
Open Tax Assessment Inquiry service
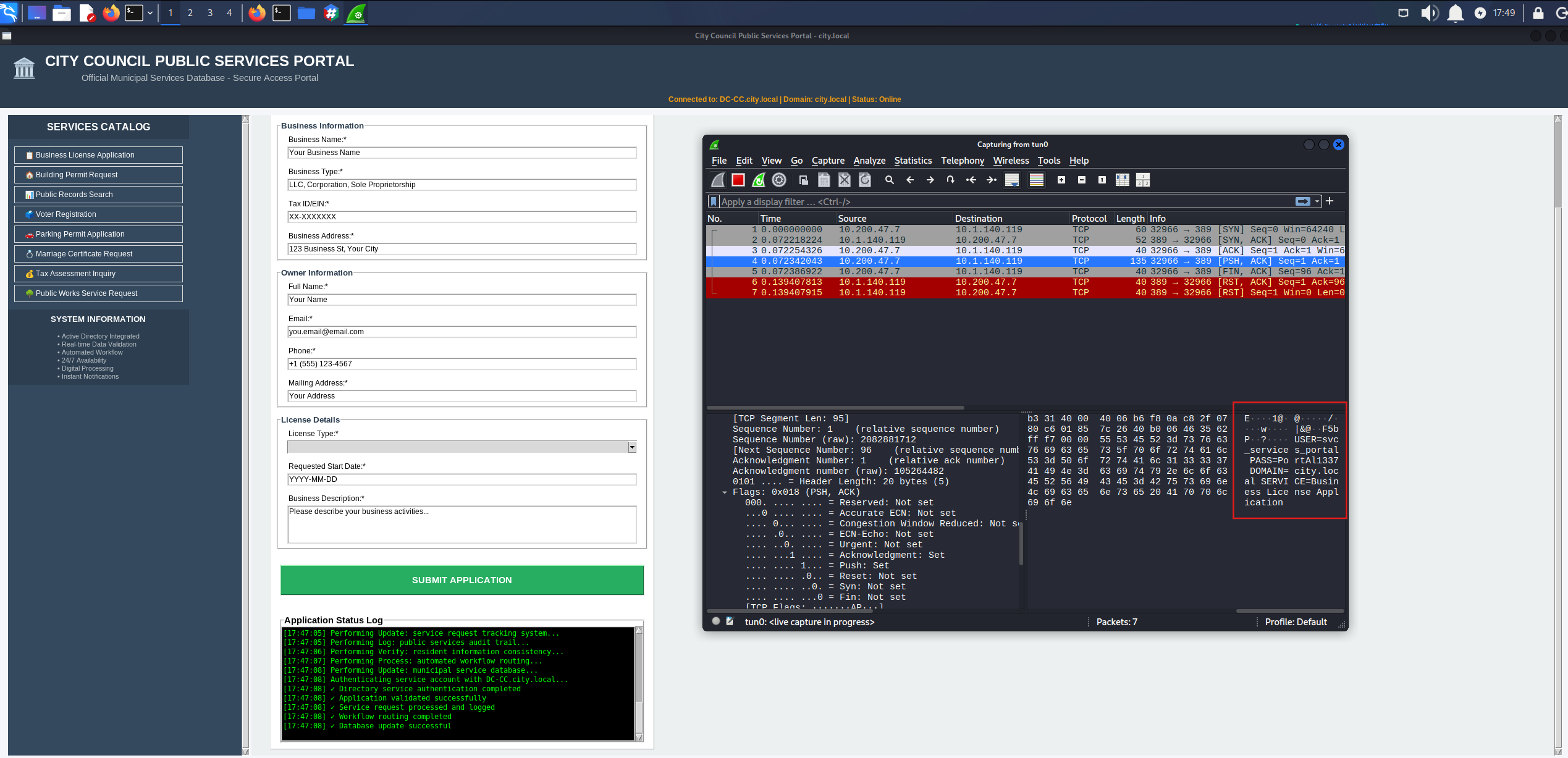[x=98, y=274]
